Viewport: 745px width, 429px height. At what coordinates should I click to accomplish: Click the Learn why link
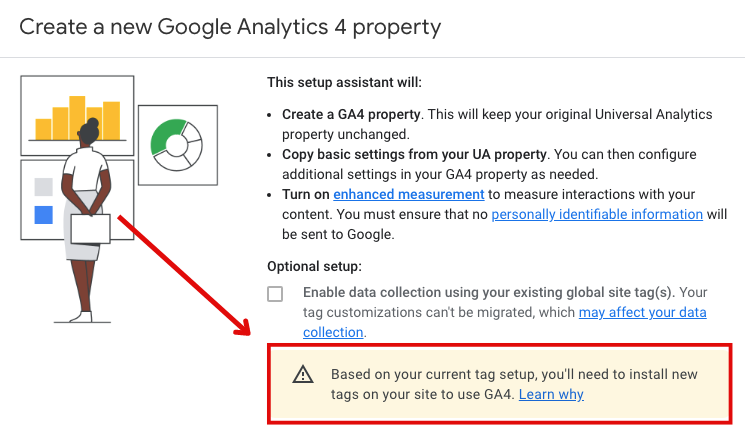[x=551, y=394]
